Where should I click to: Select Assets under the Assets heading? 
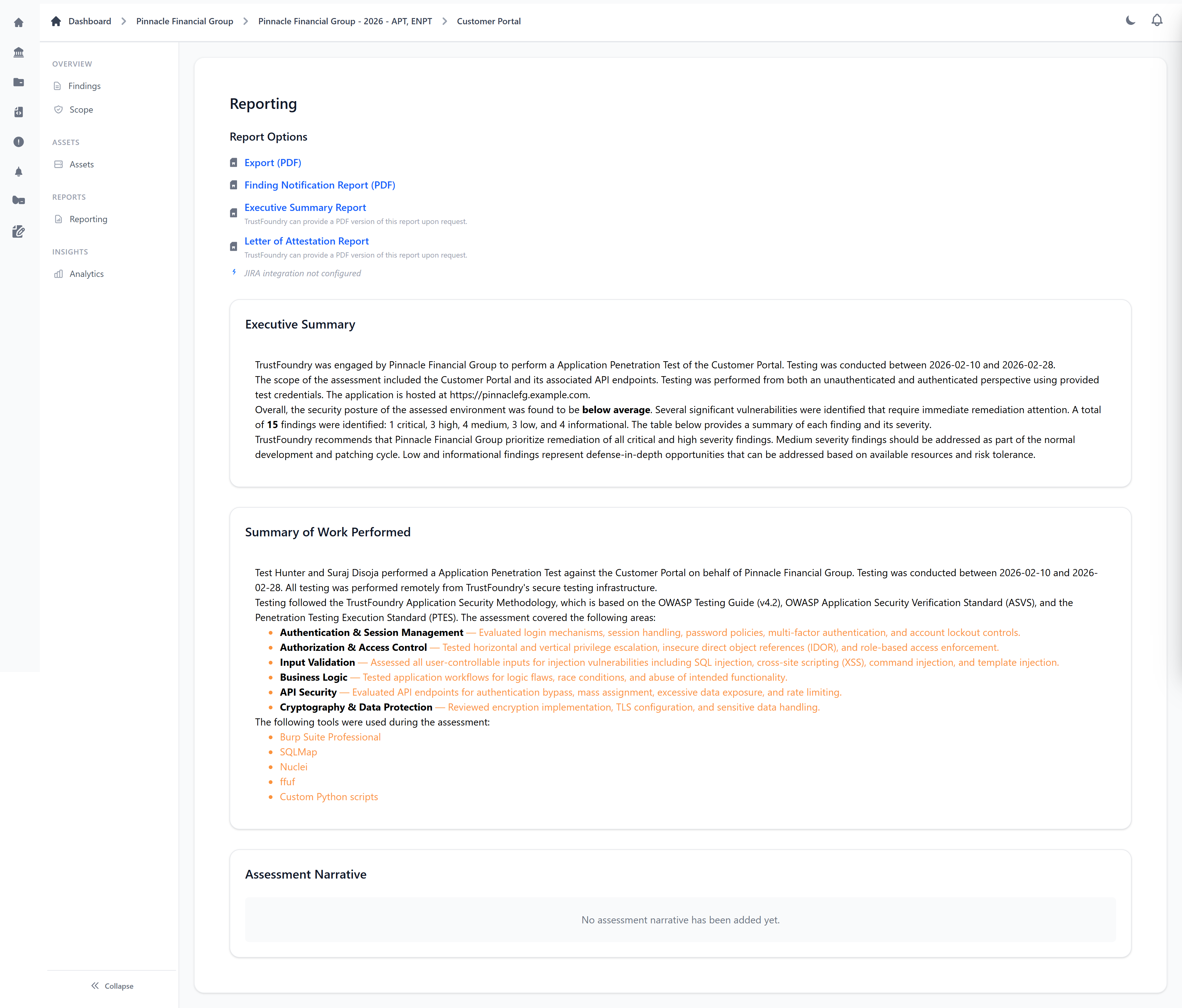coord(81,164)
